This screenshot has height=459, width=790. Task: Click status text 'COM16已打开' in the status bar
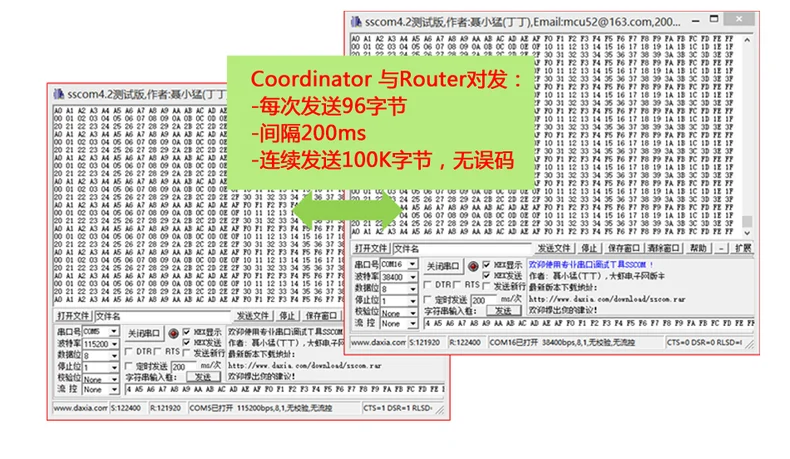pyautogui.click(x=512, y=343)
